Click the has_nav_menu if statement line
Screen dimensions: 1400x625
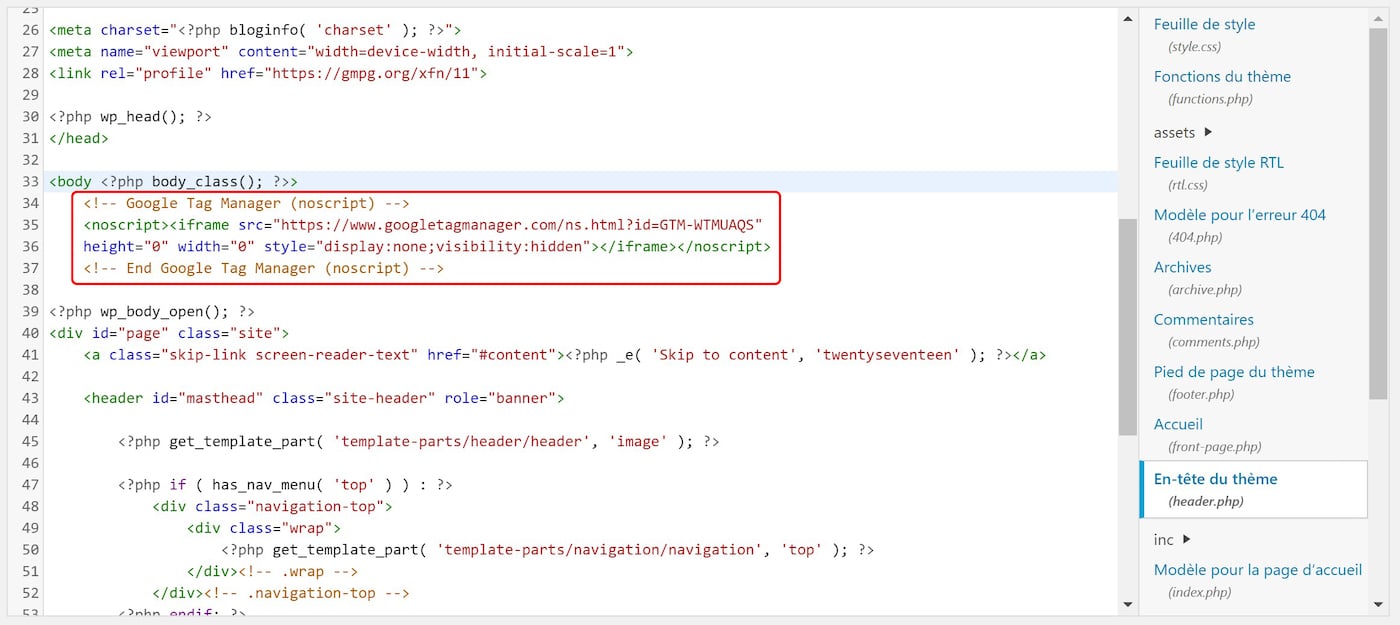point(285,485)
